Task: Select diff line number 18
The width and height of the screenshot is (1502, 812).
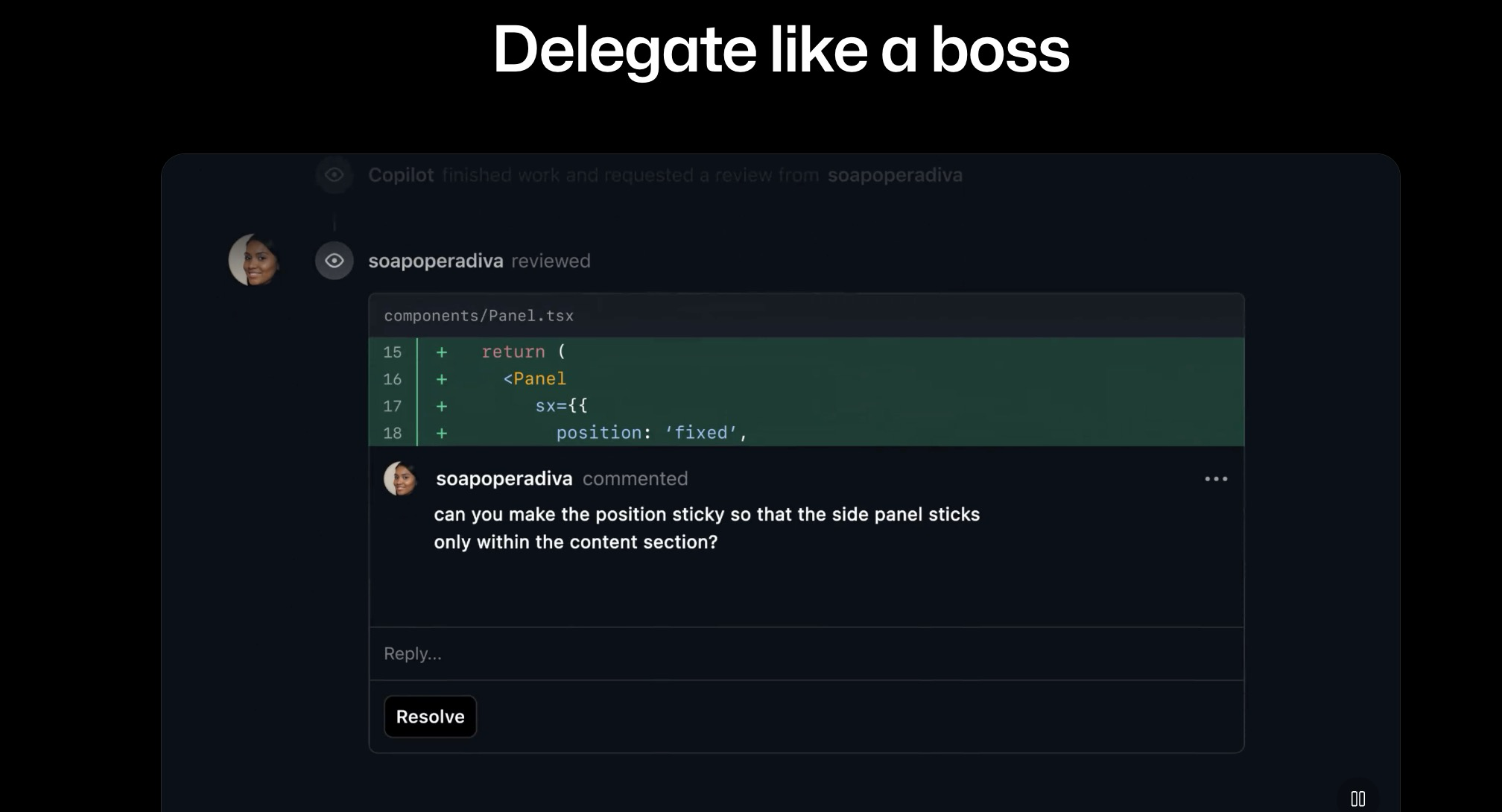Action: [x=393, y=433]
